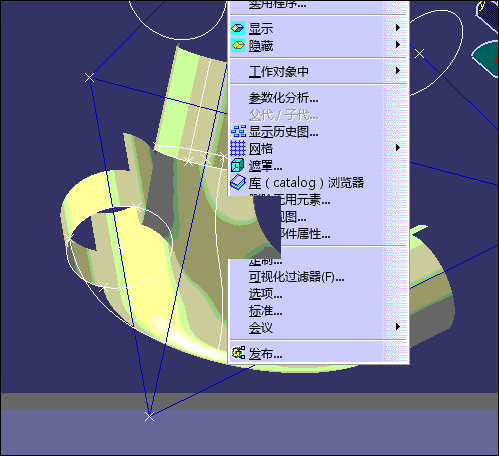Screen dimensions: 499x456
Task: Select the bottom vertex where blue lines converge
Action: (149, 416)
